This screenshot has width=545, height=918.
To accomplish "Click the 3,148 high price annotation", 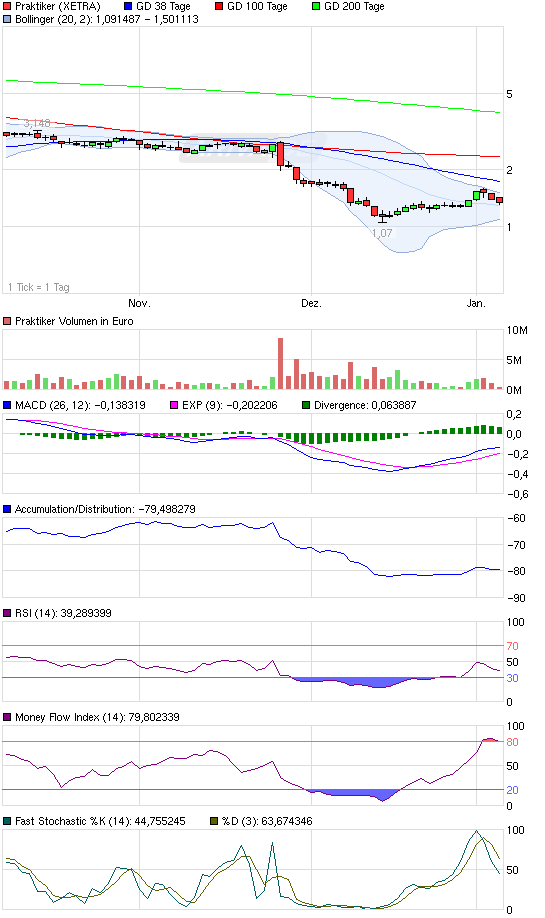I will pos(37,124).
